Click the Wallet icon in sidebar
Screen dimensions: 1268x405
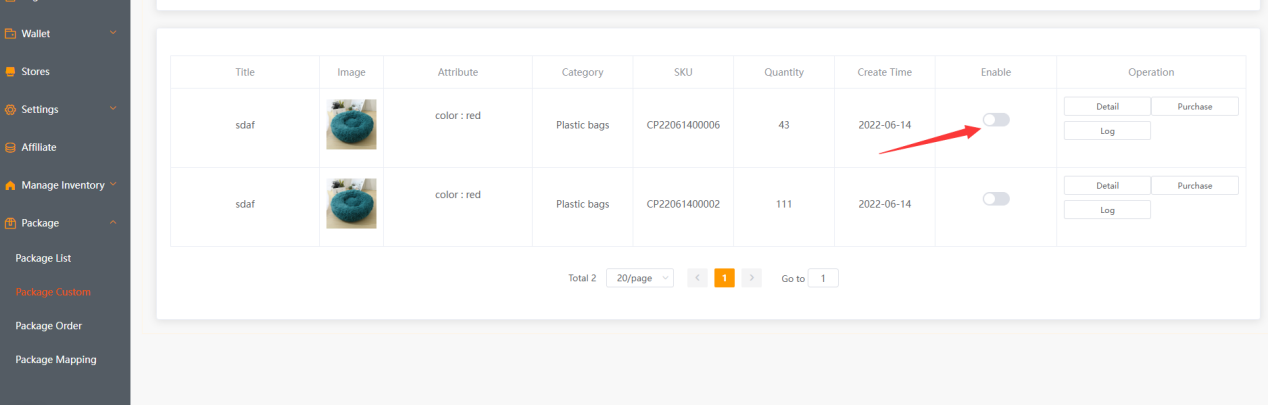(x=11, y=34)
